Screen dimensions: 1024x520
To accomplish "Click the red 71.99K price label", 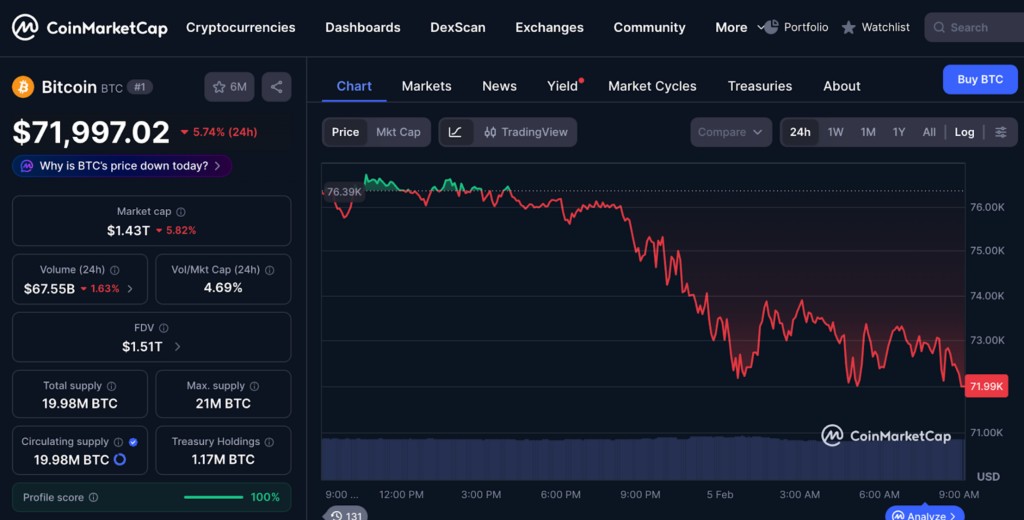I will [x=986, y=386].
